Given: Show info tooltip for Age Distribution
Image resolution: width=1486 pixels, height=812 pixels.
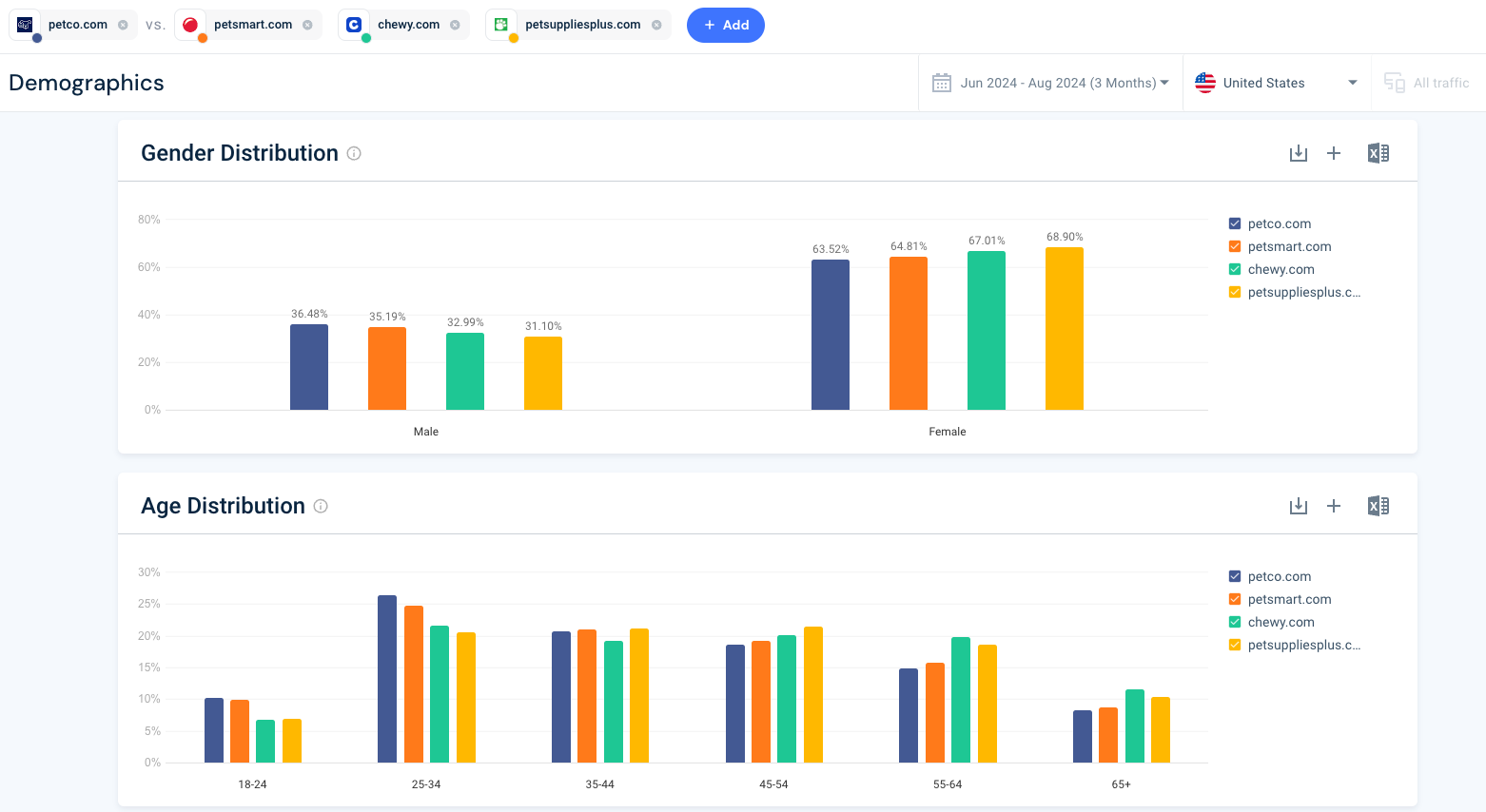Looking at the screenshot, I should tap(321, 506).
